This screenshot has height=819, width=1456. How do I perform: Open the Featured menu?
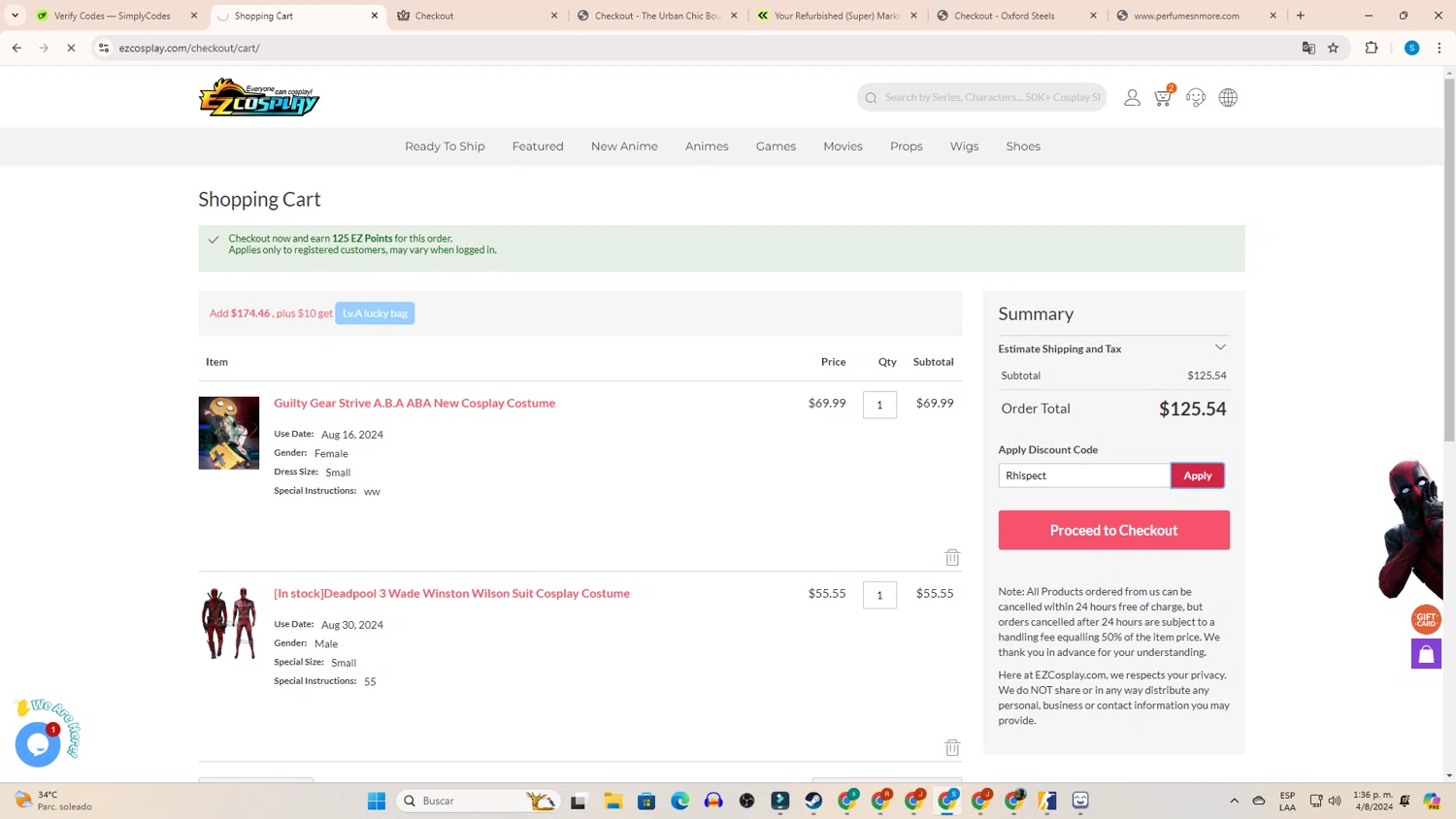tap(538, 147)
